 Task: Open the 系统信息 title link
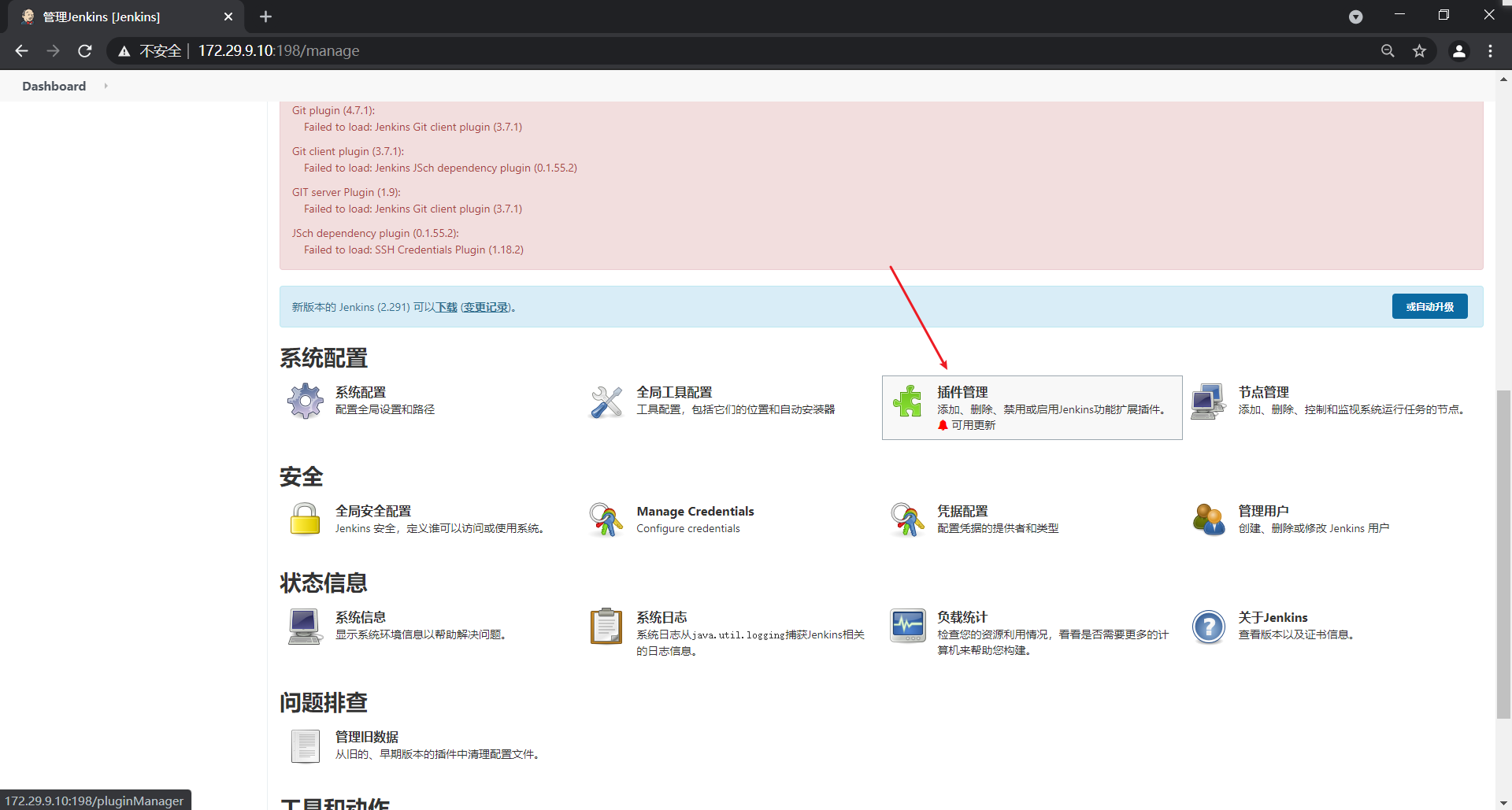coord(361,617)
